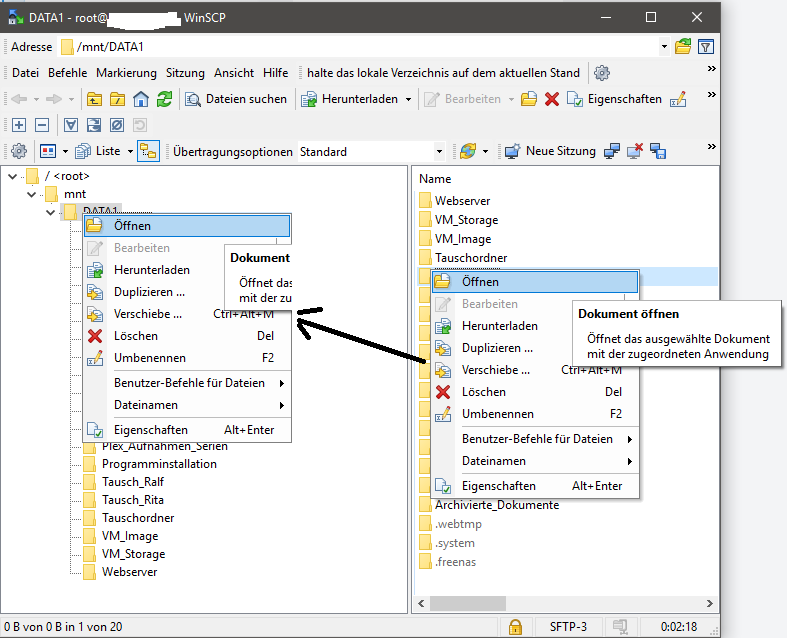Select Löschen in the right context menu
This screenshot has height=638, width=787.
pos(483,392)
